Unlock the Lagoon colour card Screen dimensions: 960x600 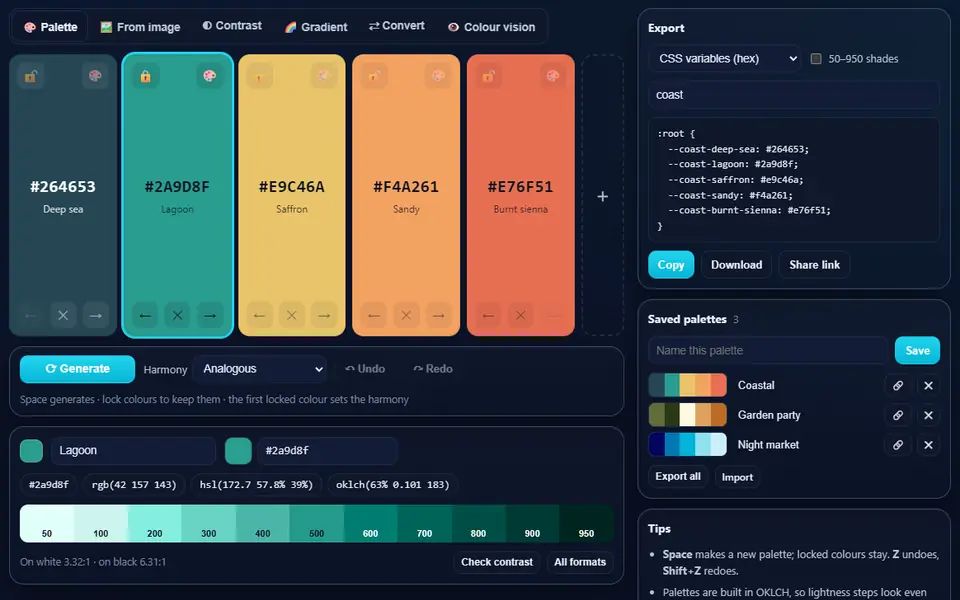pos(145,76)
